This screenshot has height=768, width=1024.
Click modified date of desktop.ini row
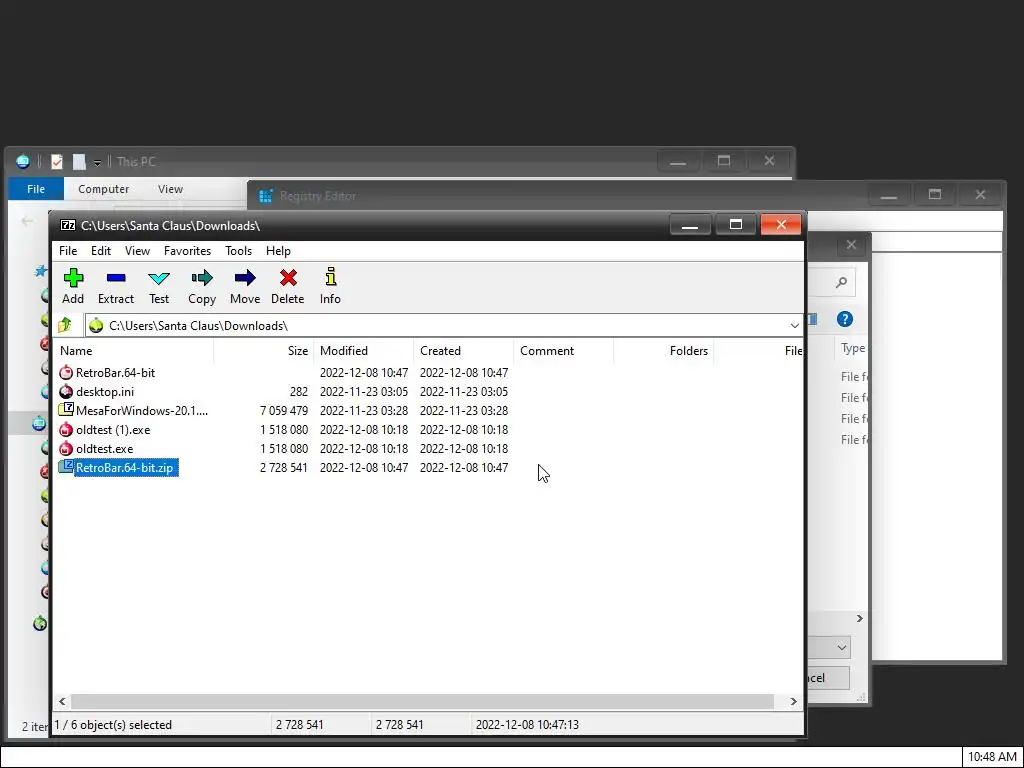click(x=364, y=392)
